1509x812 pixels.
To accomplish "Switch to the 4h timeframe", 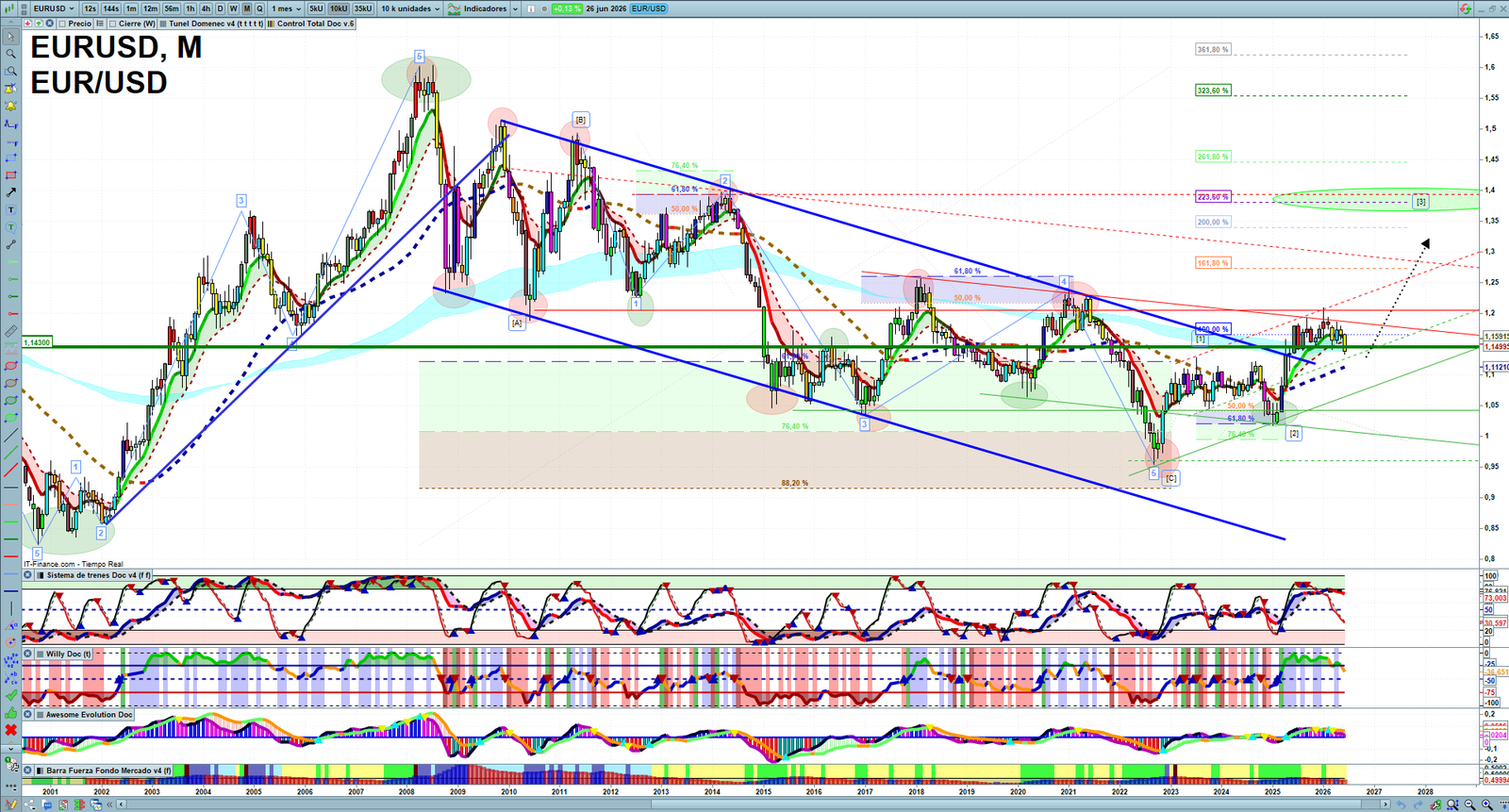I will pyautogui.click(x=206, y=8).
